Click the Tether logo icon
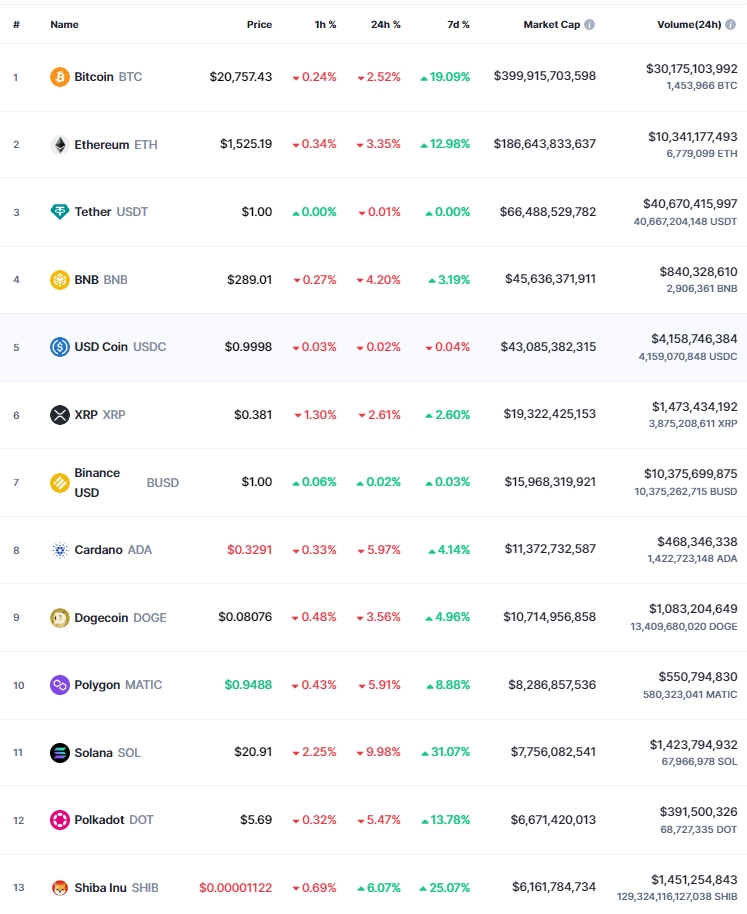Screen dimensions: 747x914 [x=59, y=212]
